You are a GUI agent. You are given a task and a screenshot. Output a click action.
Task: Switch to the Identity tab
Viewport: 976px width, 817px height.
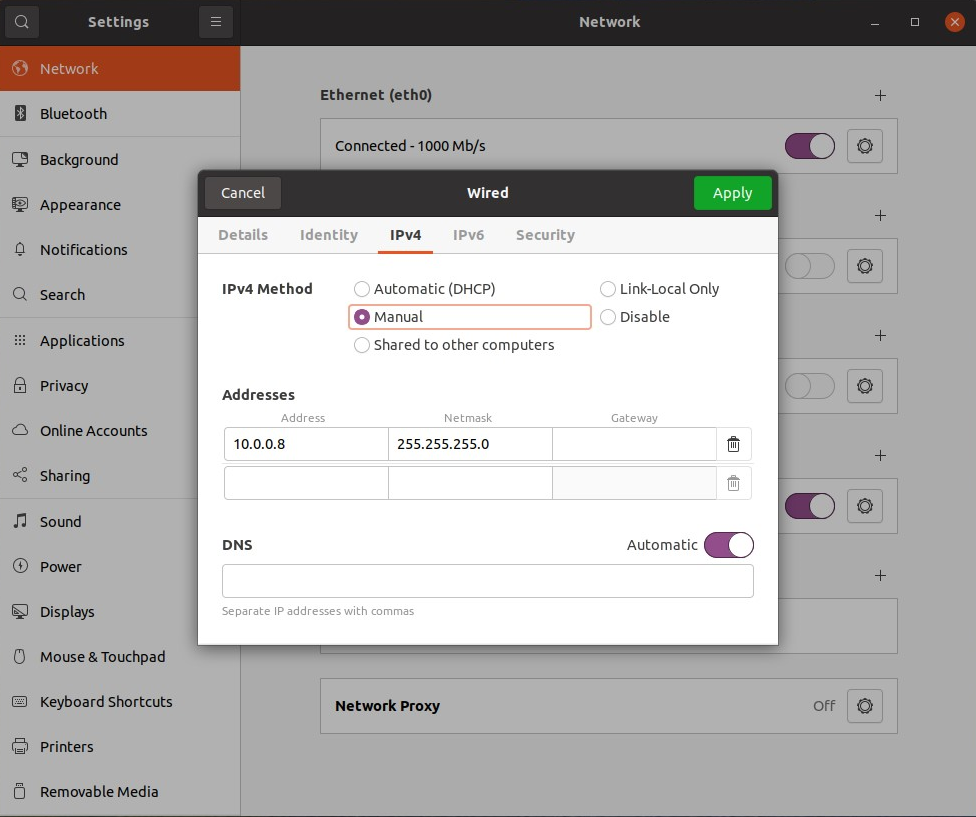point(329,235)
